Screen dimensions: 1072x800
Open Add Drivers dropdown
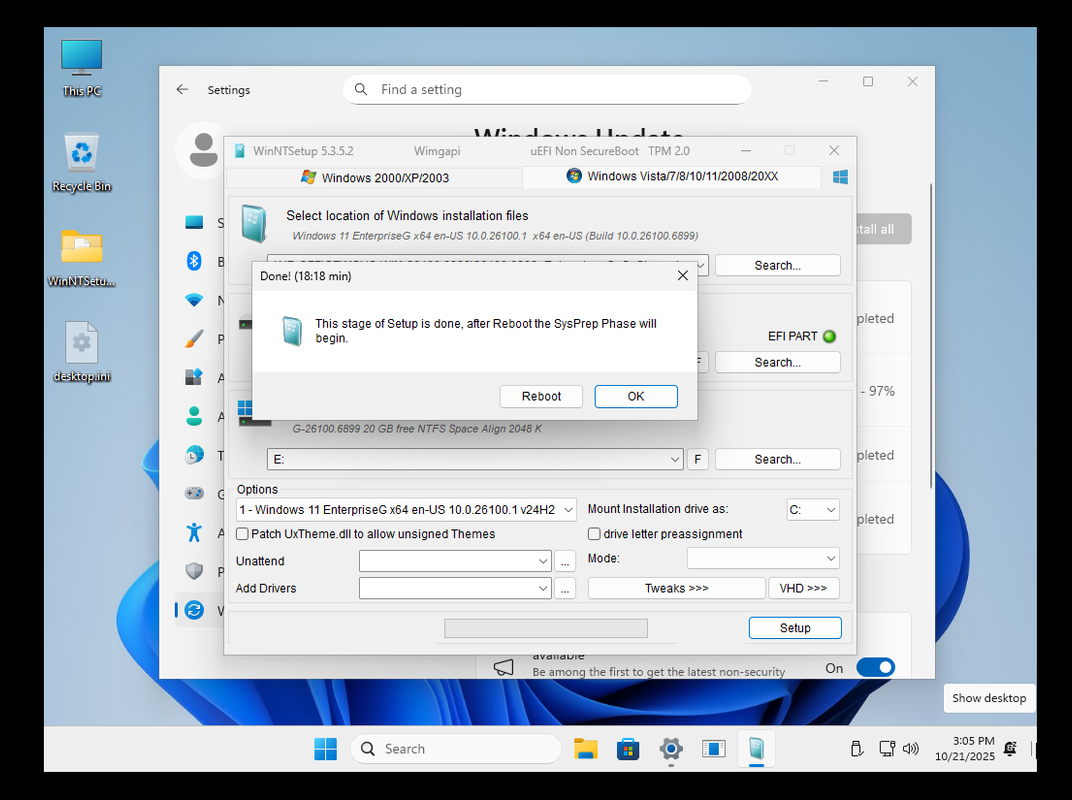(x=455, y=588)
